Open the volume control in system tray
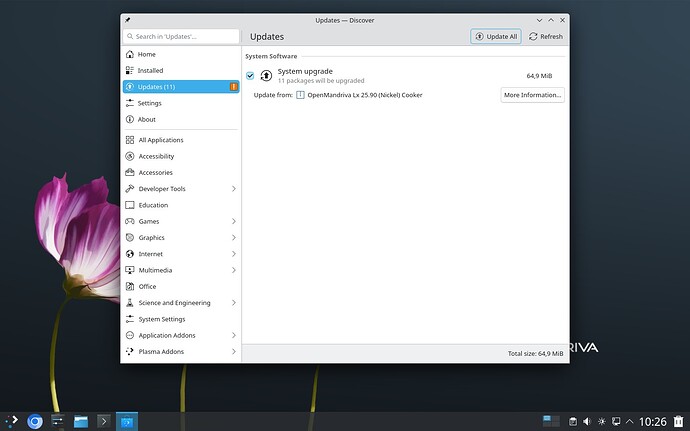 [586, 421]
